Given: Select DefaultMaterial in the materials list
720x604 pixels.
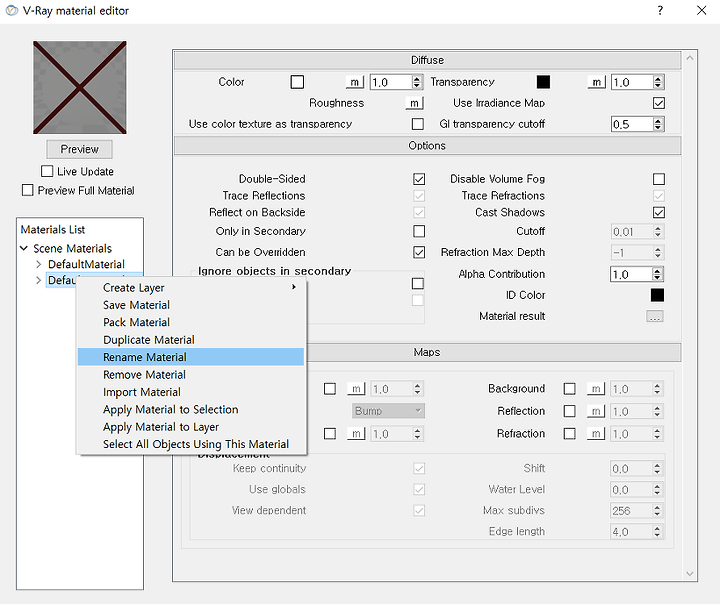Looking at the screenshot, I should 86,265.
